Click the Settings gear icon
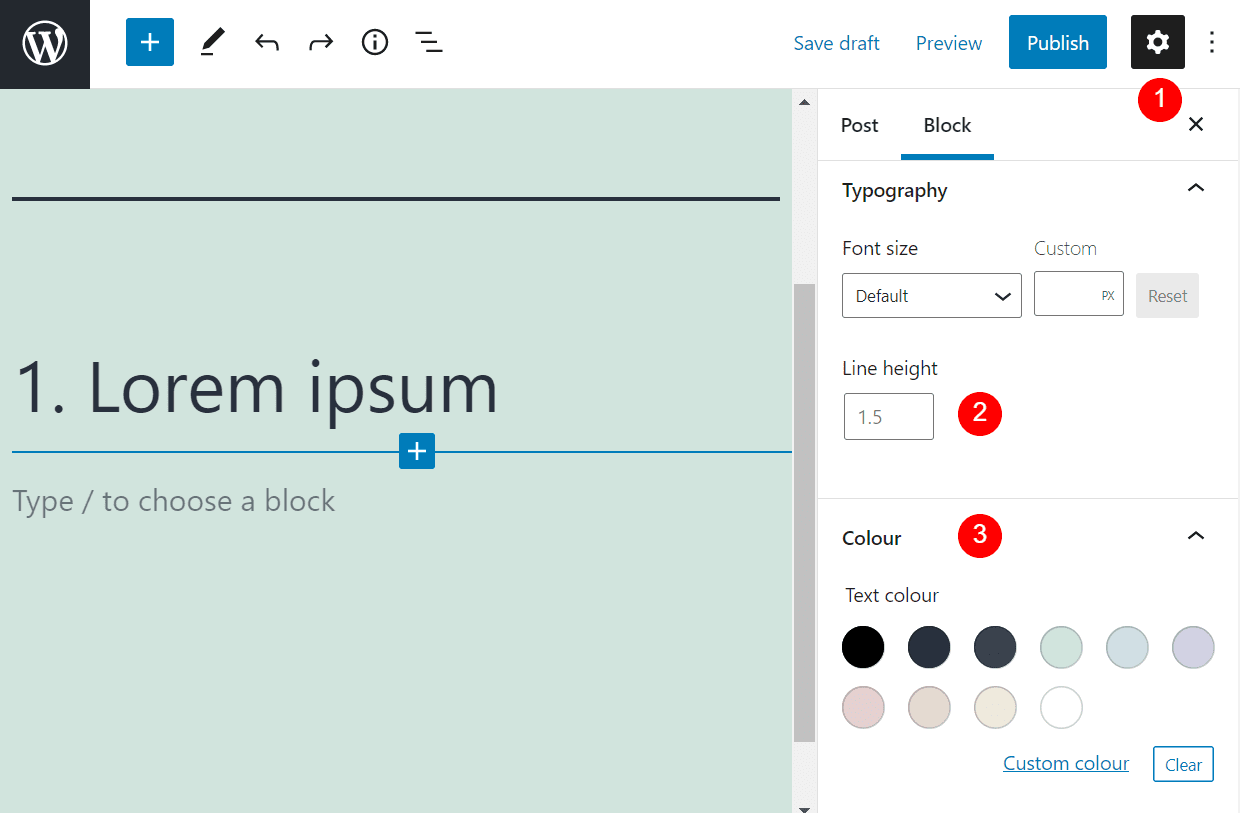This screenshot has height=813, width=1240. pyautogui.click(x=1157, y=42)
